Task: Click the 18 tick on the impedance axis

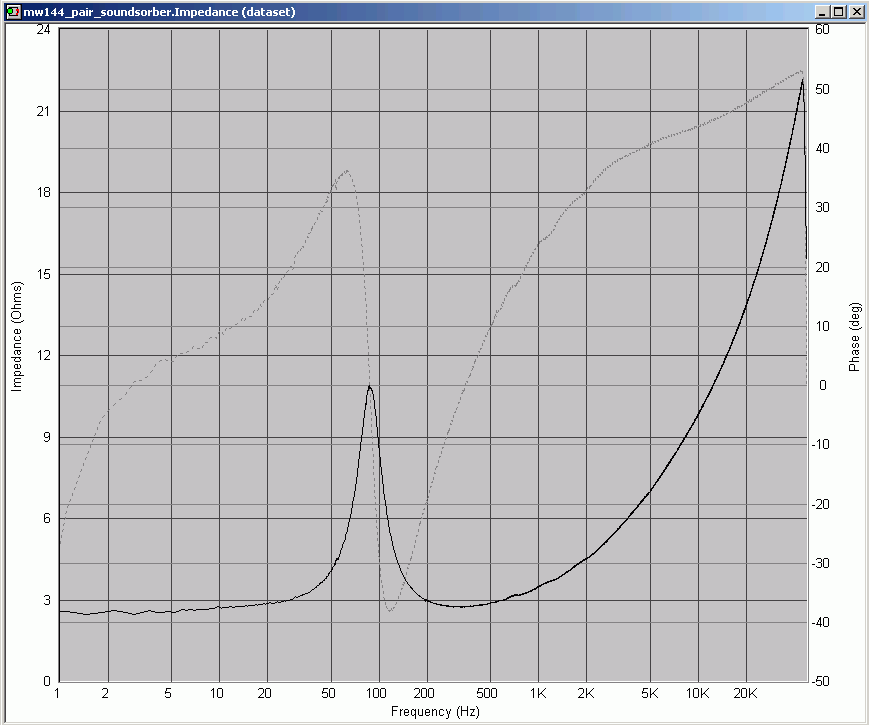Action: (43, 192)
